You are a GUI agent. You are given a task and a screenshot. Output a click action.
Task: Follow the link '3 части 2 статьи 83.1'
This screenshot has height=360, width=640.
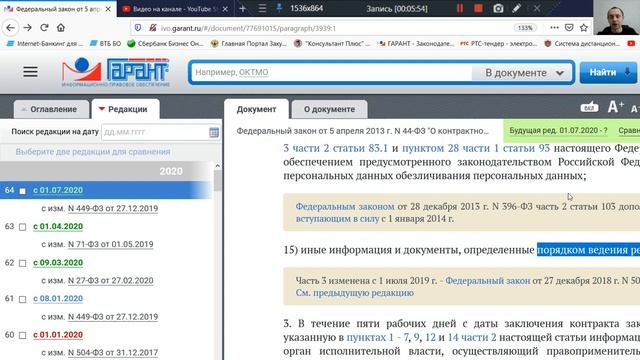[x=336, y=148]
